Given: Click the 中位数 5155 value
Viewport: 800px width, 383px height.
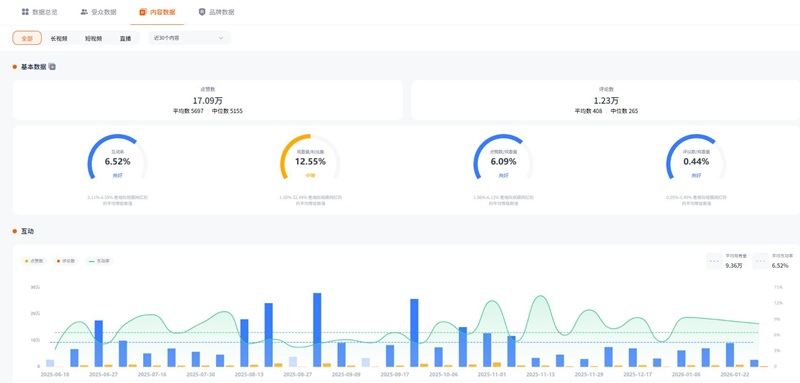Looking at the screenshot, I should [x=227, y=111].
